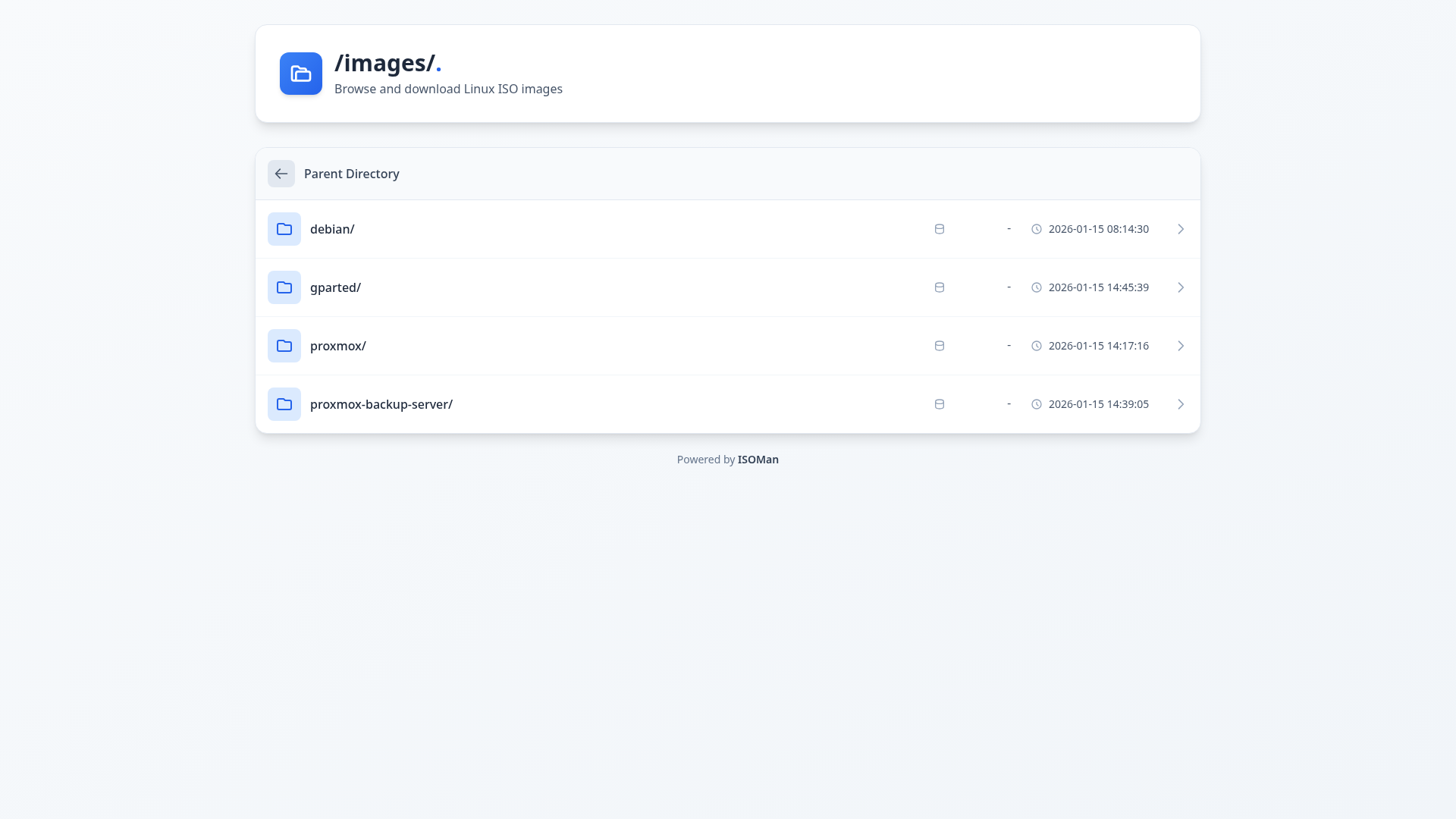This screenshot has height=819, width=1456.
Task: Click the clock icon in gparted row
Action: [1036, 287]
